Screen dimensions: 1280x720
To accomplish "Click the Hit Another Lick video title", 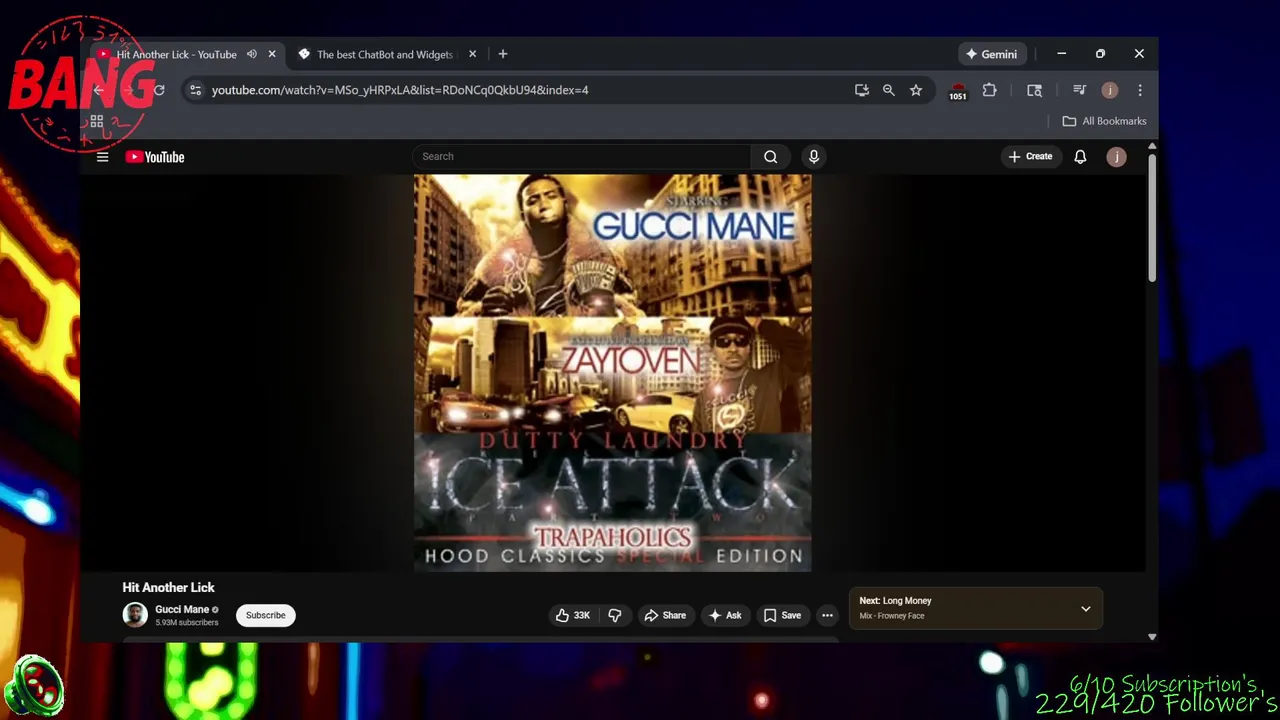I will (168, 588).
